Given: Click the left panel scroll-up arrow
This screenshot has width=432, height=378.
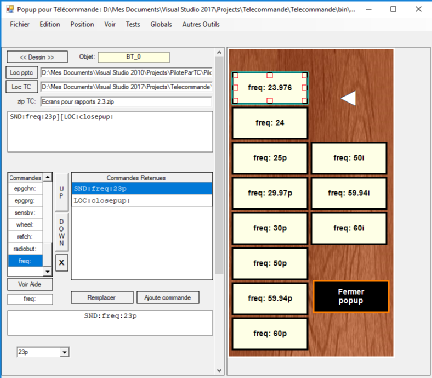Looking at the screenshot, I should [219, 52].
